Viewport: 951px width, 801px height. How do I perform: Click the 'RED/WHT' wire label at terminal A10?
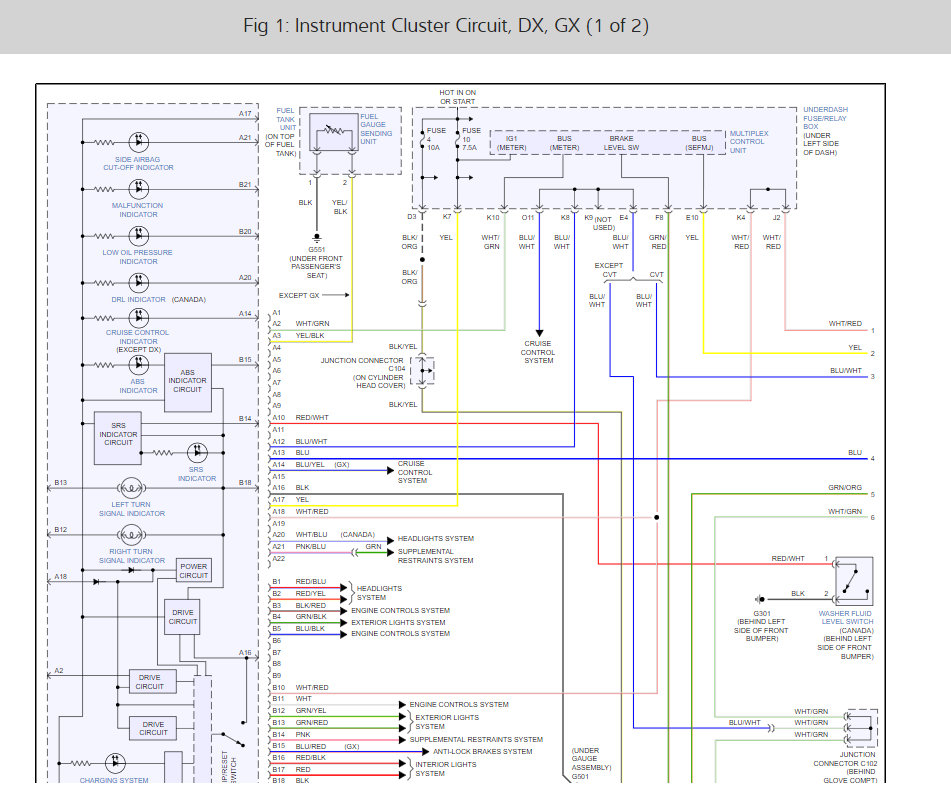(x=312, y=418)
